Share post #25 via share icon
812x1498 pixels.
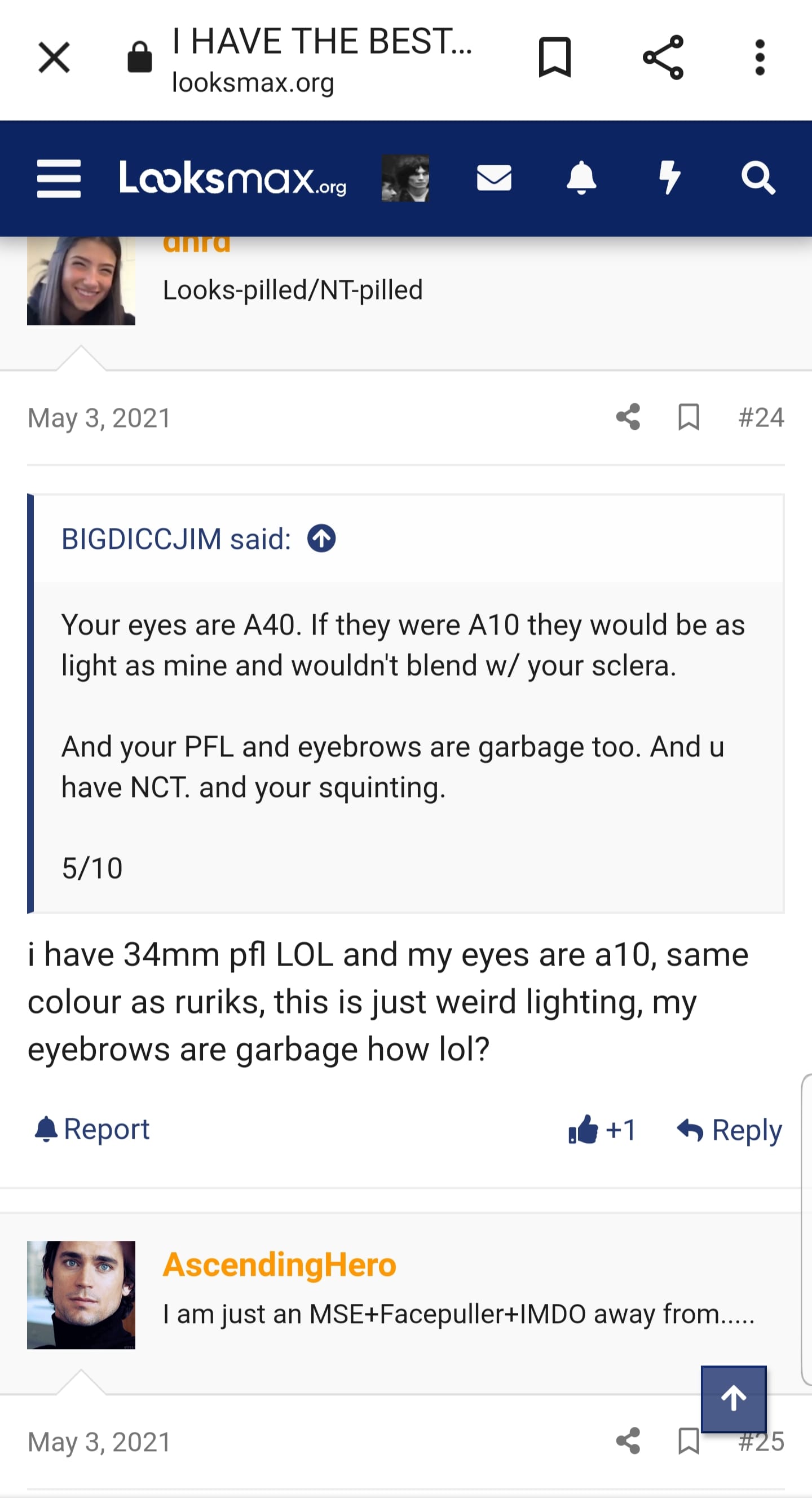(x=628, y=1441)
